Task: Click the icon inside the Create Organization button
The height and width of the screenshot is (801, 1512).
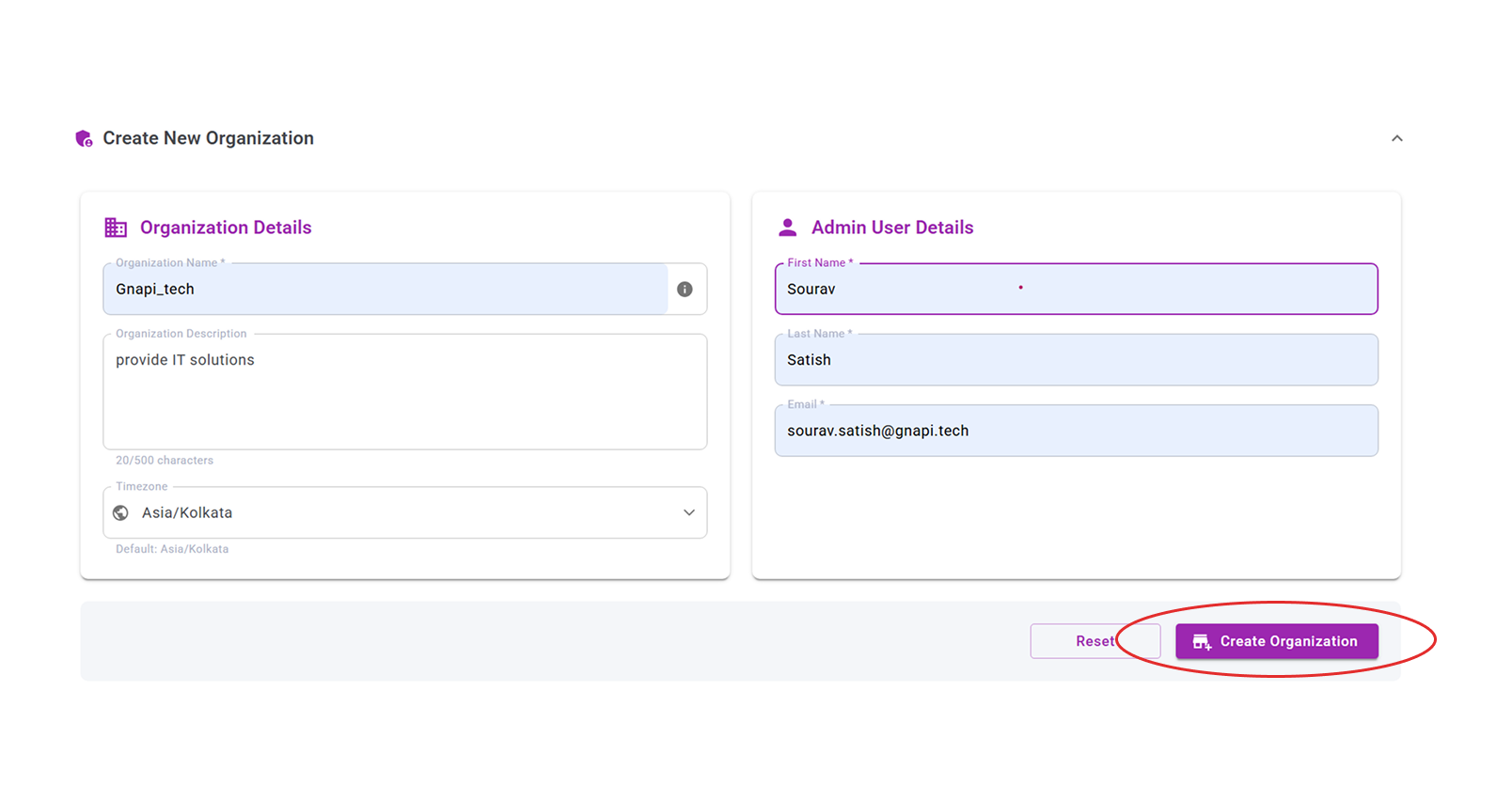Action: pos(1201,642)
